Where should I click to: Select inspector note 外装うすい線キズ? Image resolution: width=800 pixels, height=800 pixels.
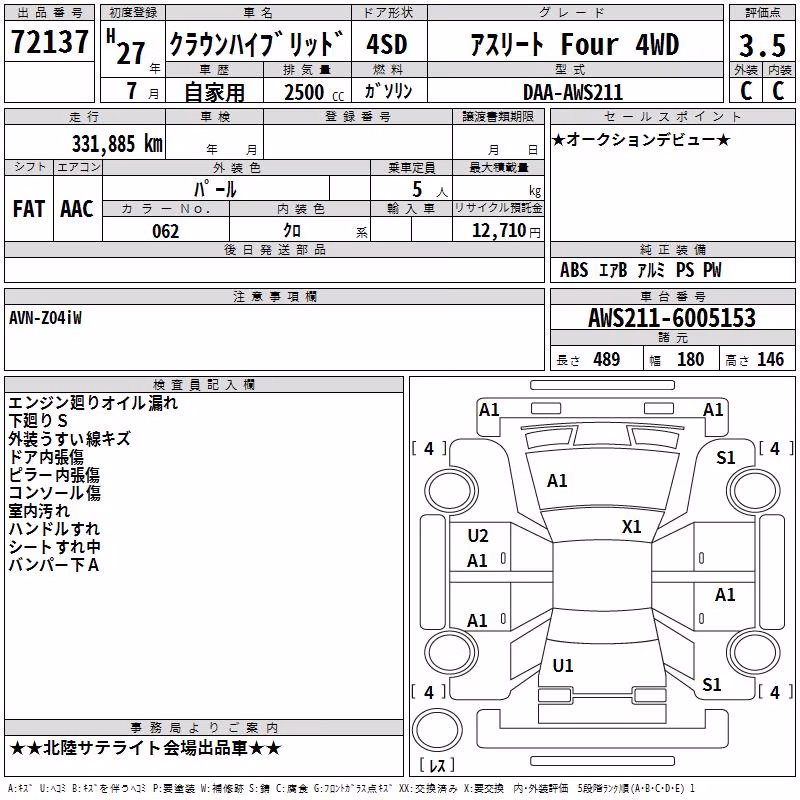(x=69, y=439)
